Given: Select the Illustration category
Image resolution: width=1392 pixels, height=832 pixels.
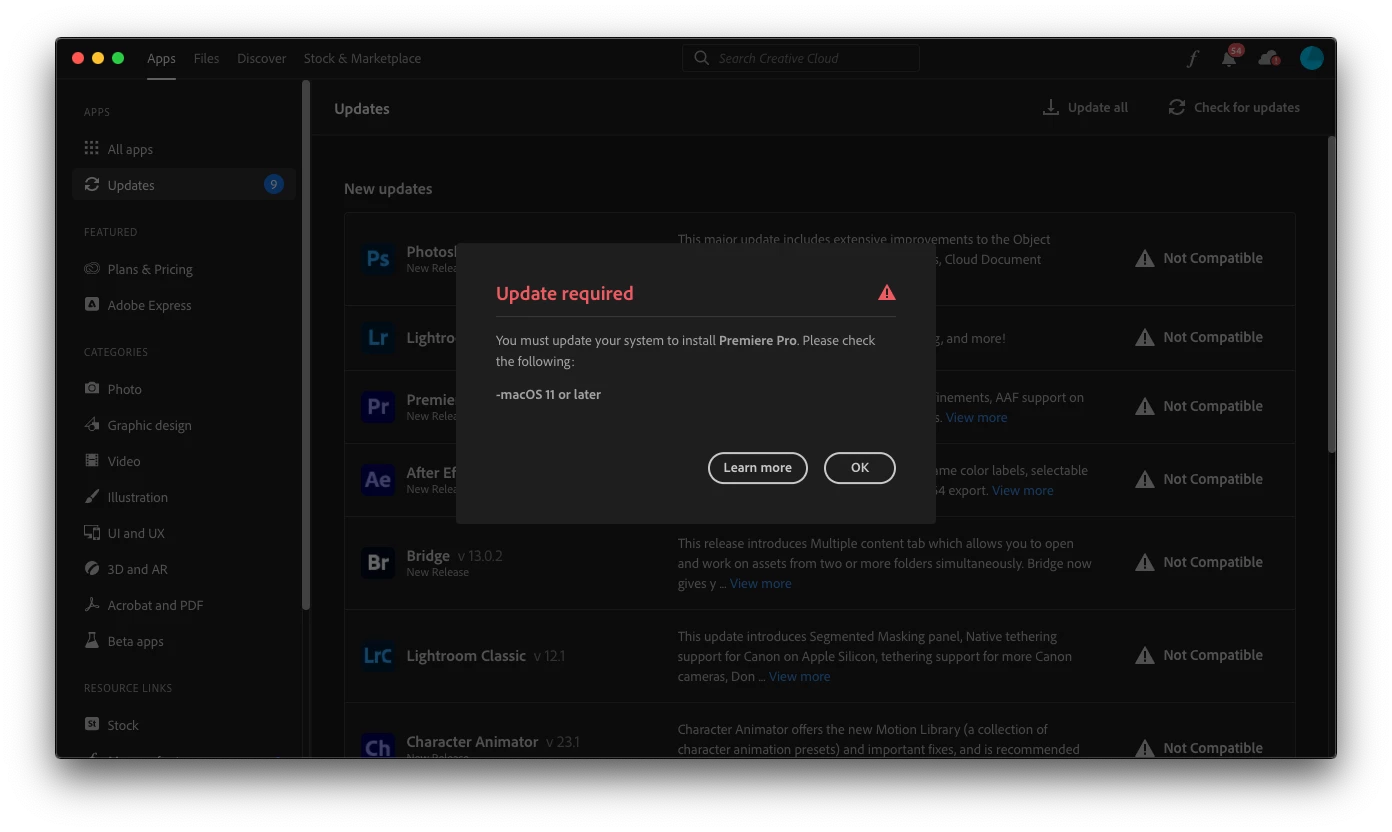Looking at the screenshot, I should (183, 497).
